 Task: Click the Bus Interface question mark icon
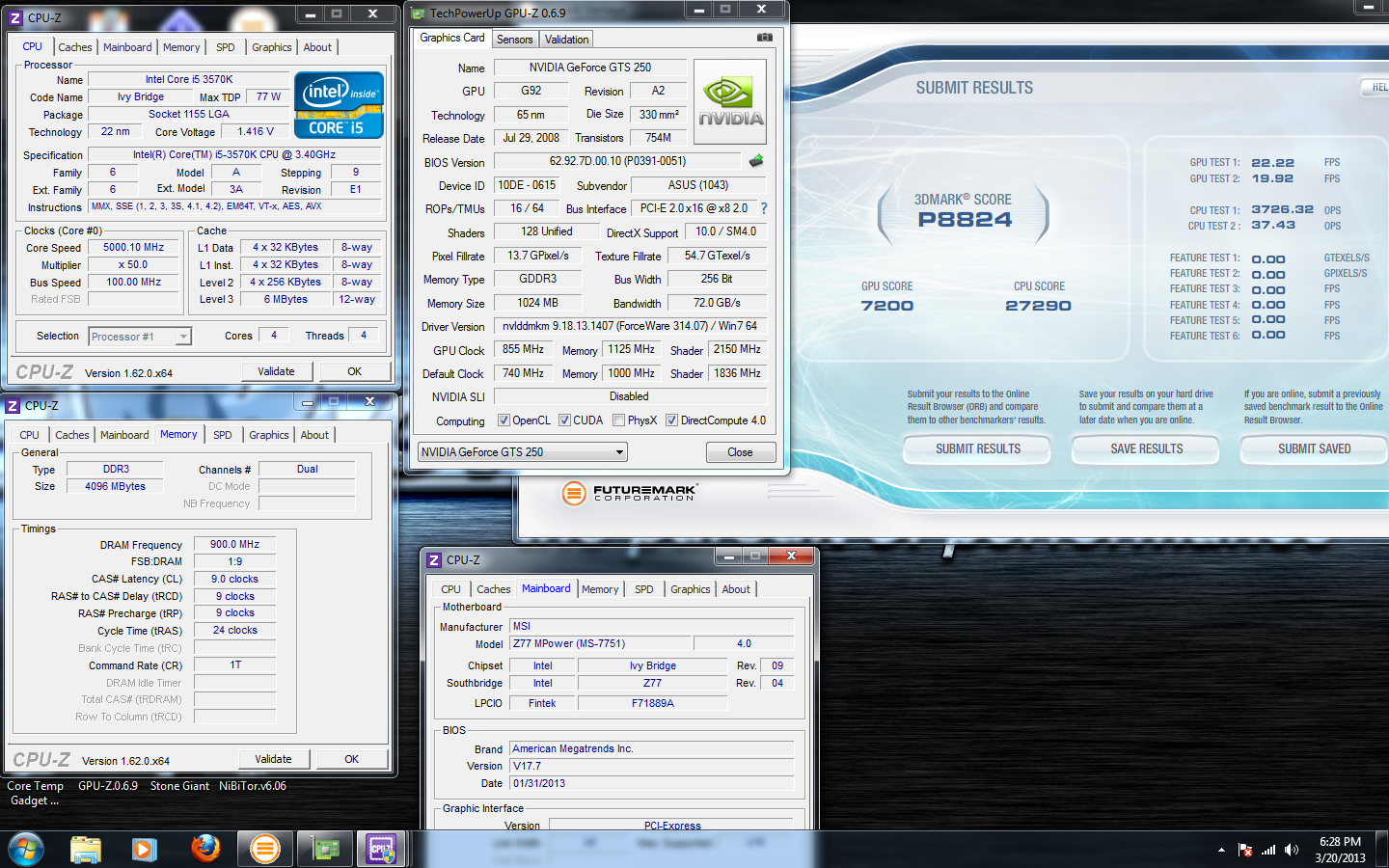pos(764,208)
